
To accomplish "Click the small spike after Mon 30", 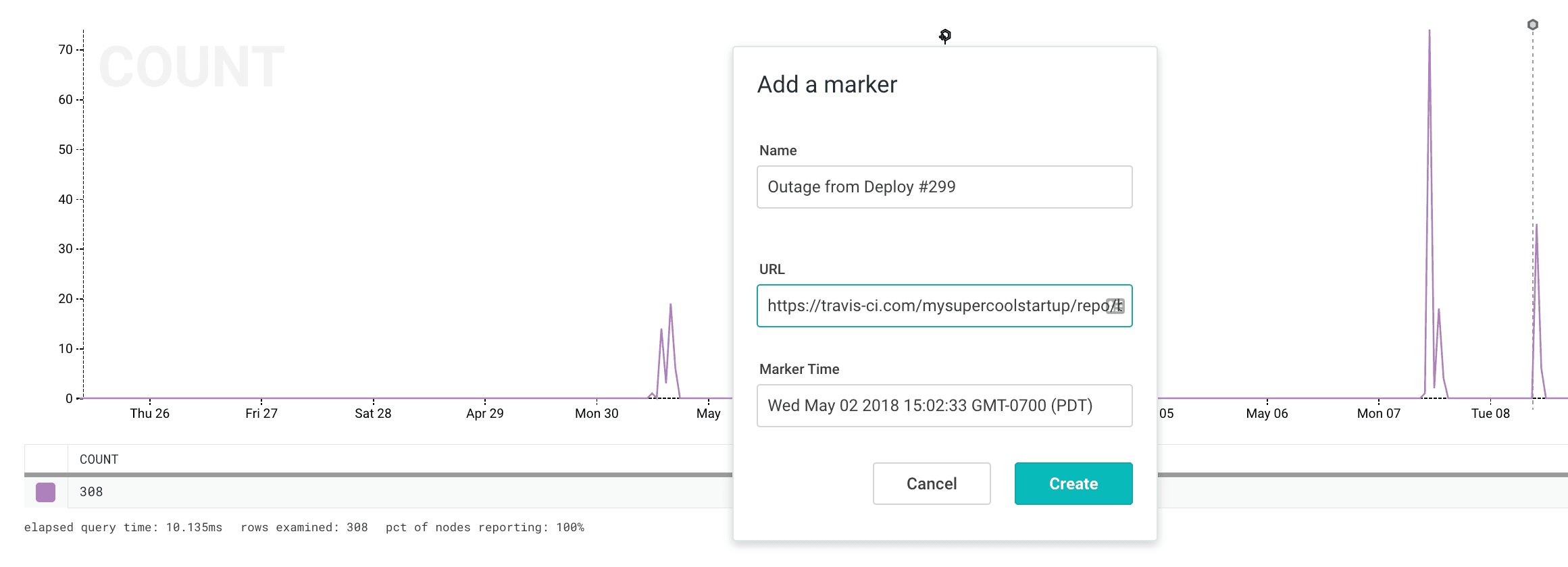I will [x=670, y=306].
